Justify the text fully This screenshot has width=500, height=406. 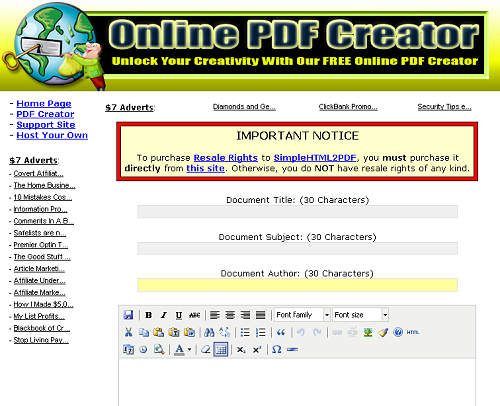(x=261, y=315)
